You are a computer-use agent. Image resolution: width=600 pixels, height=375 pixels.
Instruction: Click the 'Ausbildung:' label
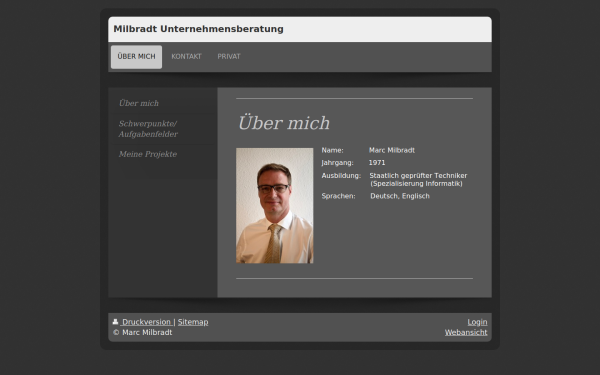coord(341,176)
